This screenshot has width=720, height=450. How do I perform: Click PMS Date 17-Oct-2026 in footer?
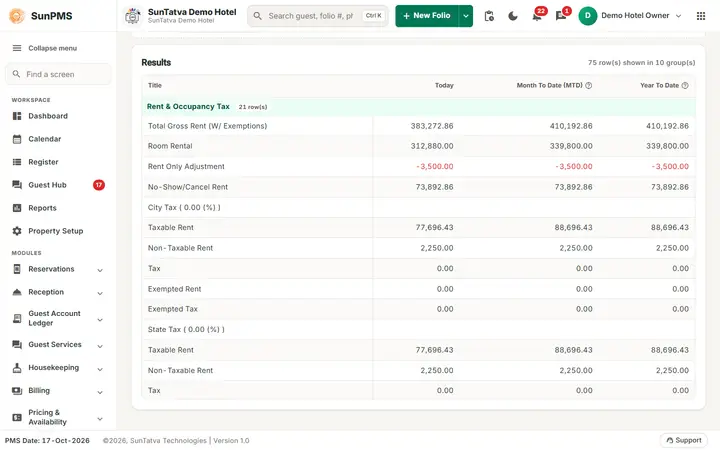coord(47,440)
